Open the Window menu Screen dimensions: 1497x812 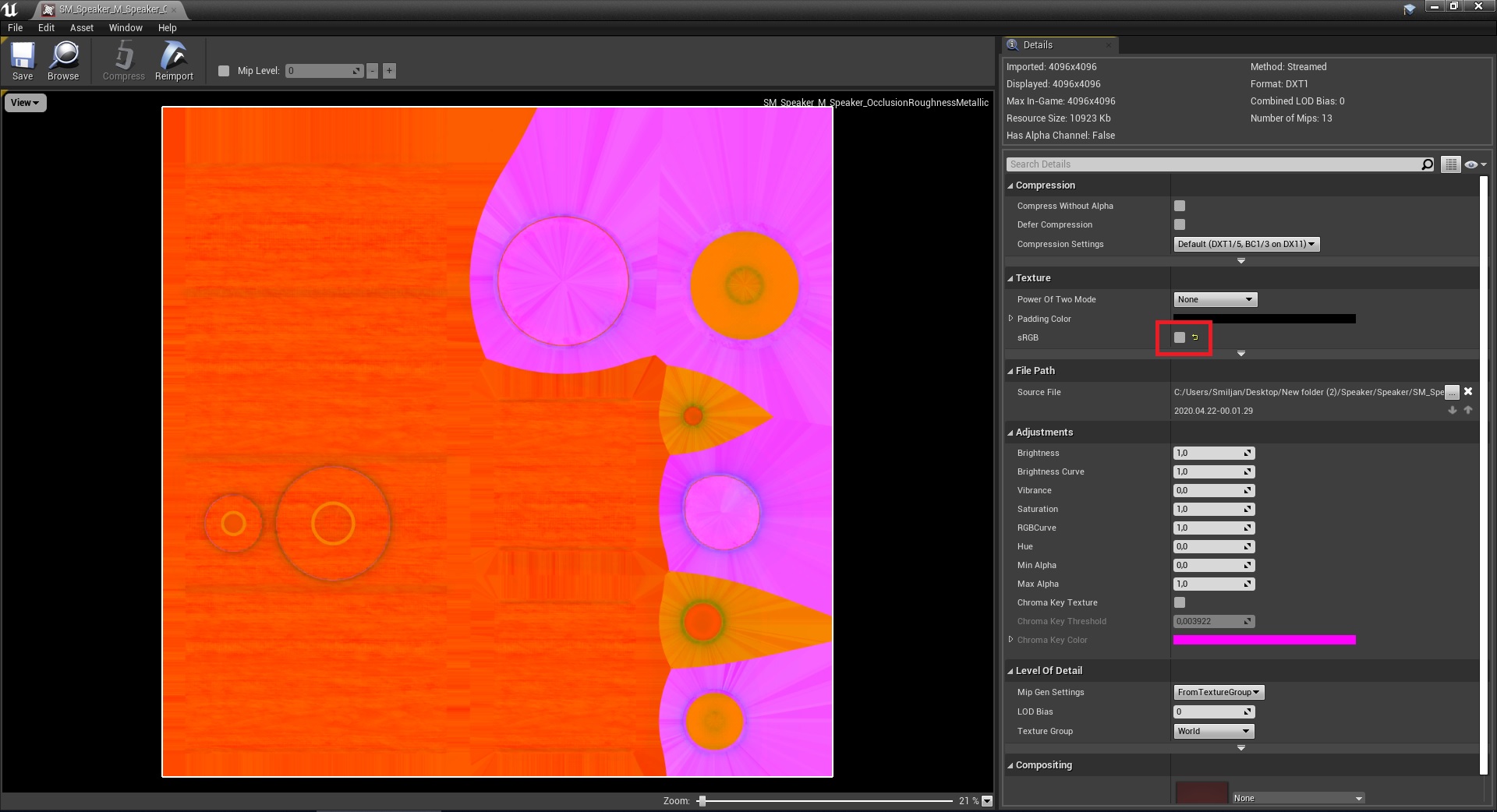[x=126, y=27]
